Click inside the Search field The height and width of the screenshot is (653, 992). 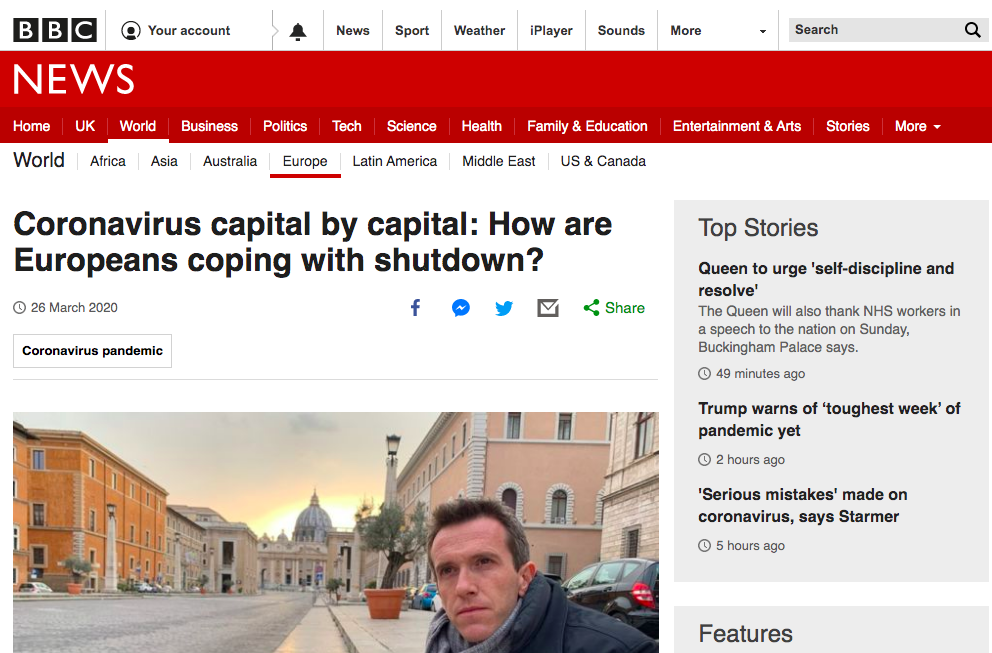[870, 30]
